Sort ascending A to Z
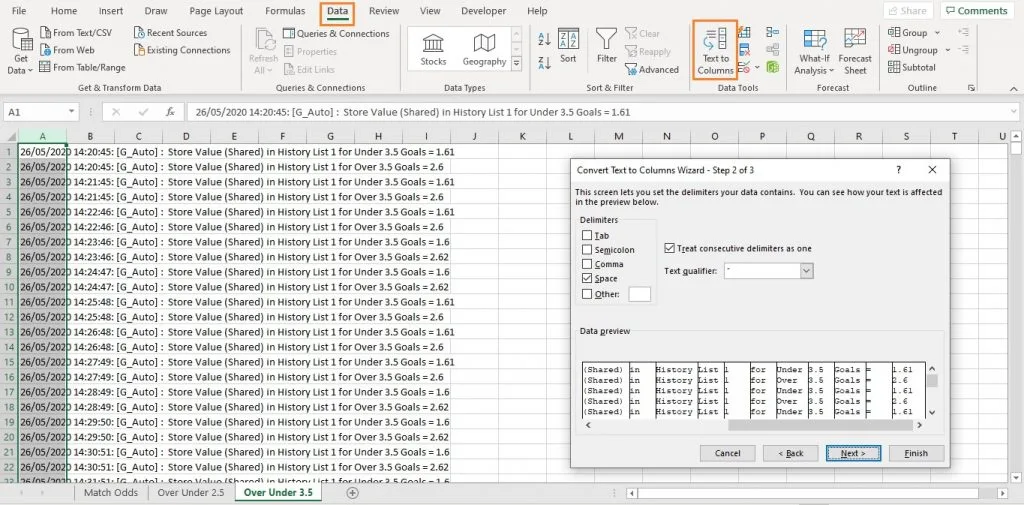Image resolution: width=1024 pixels, height=505 pixels. [x=544, y=39]
